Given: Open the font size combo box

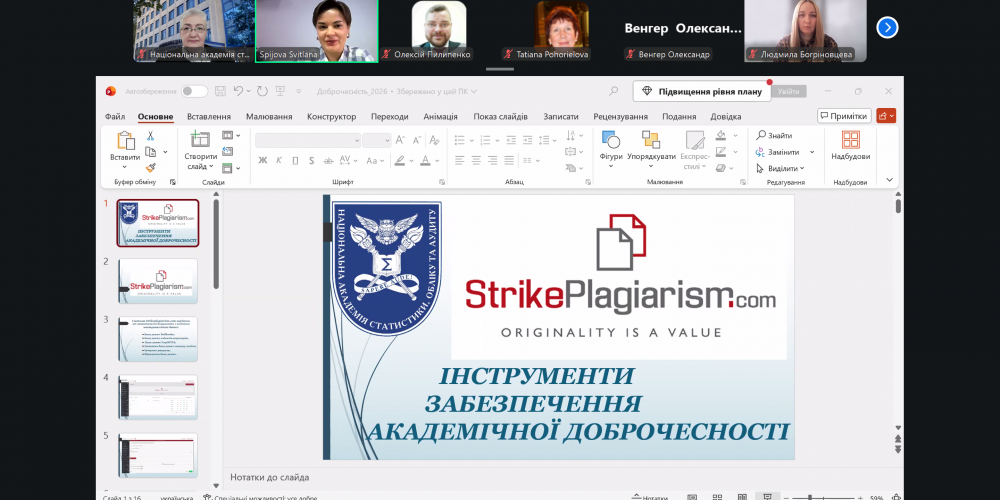Looking at the screenshot, I should 376,140.
